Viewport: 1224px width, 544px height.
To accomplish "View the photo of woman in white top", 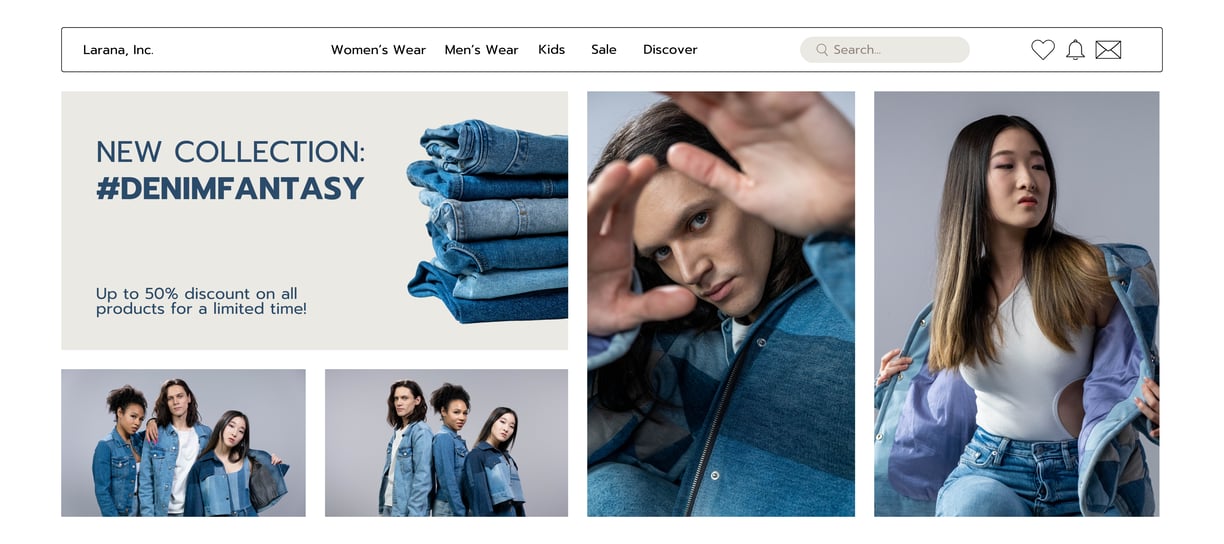I will [x=1017, y=304].
